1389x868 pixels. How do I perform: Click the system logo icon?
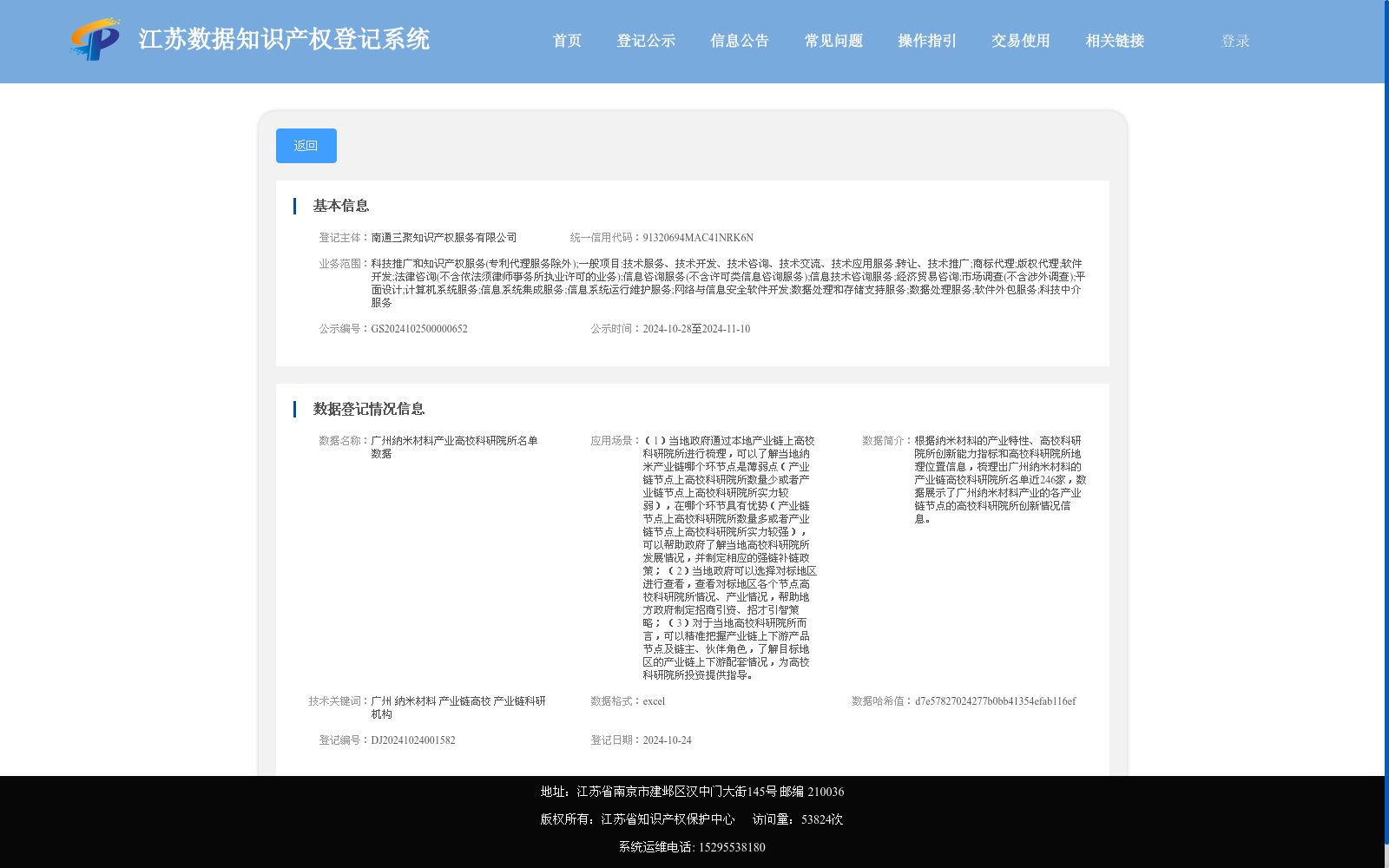click(95, 40)
